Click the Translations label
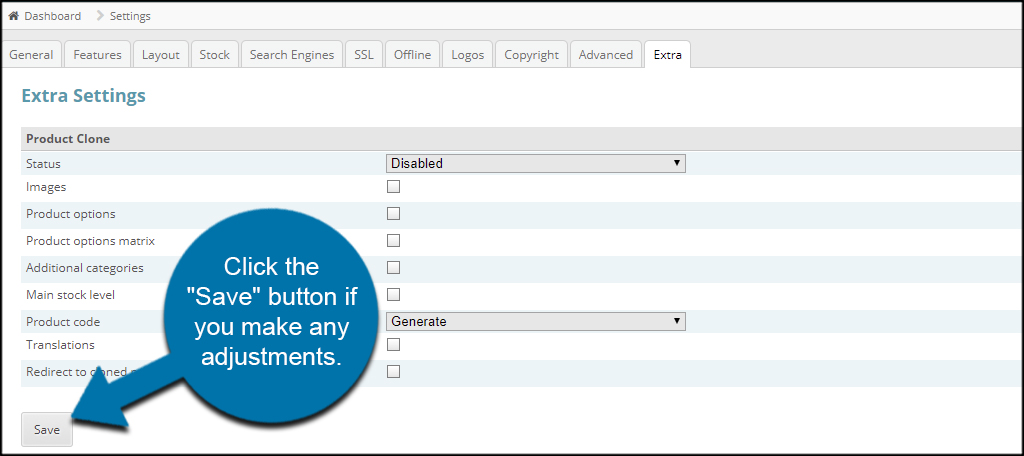Screen dimensions: 1024x456 pos(60,345)
